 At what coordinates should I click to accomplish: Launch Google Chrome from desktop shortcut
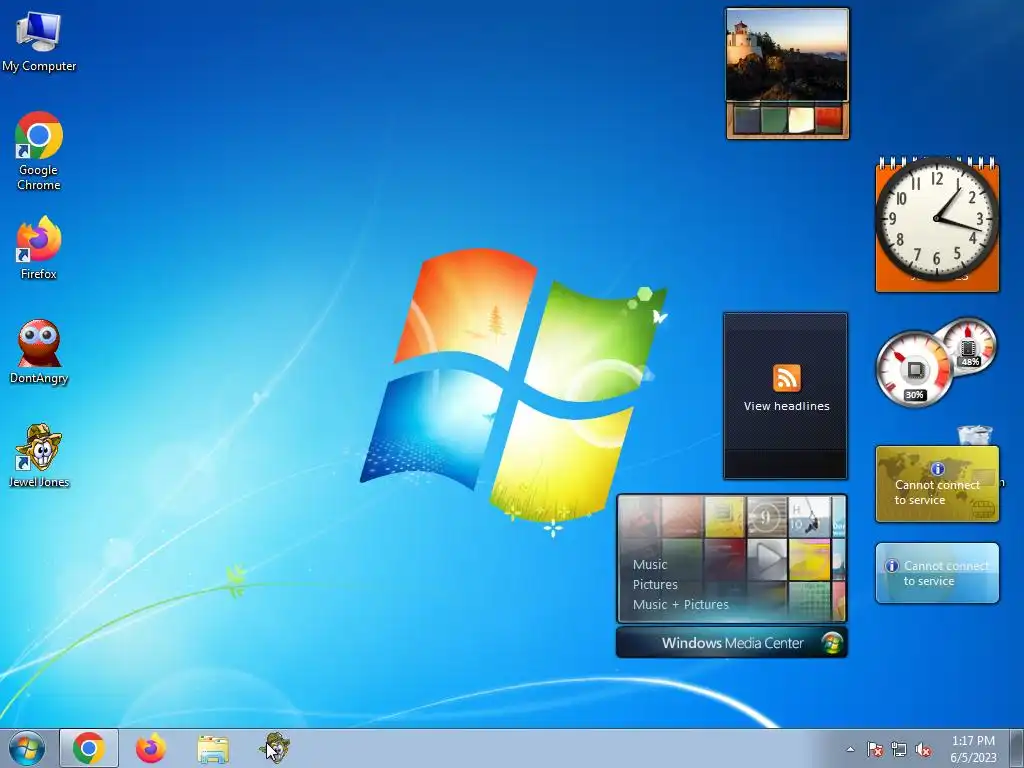pos(39,151)
